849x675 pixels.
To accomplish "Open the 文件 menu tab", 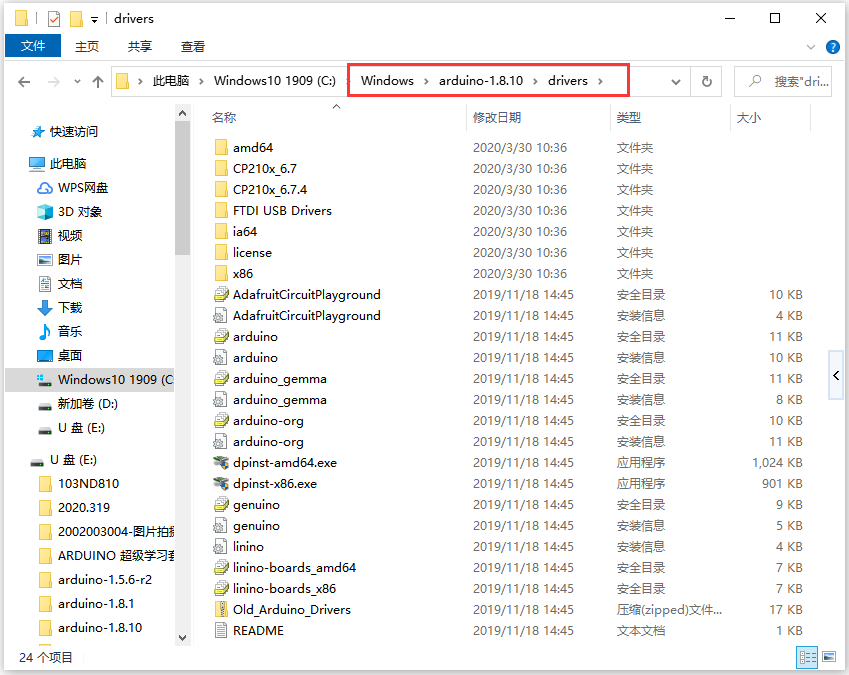I will [x=33, y=46].
